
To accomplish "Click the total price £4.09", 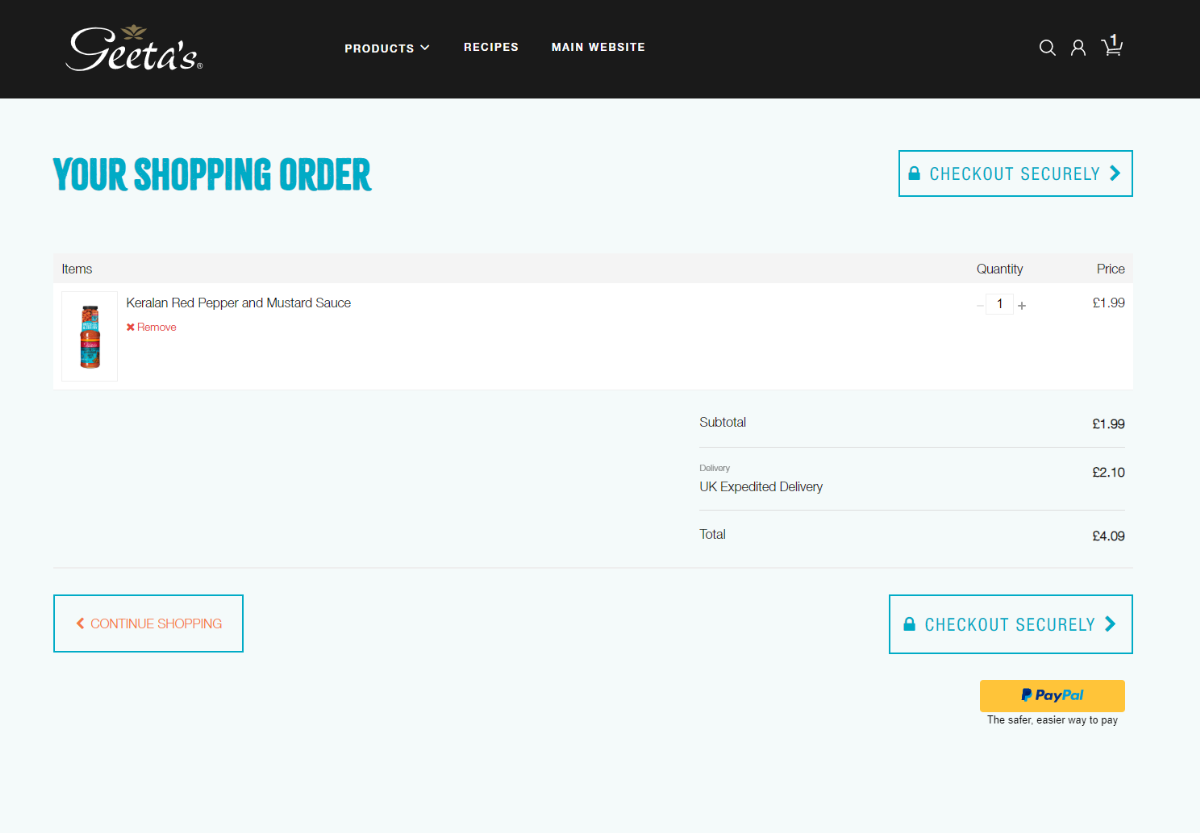I will coord(1108,536).
